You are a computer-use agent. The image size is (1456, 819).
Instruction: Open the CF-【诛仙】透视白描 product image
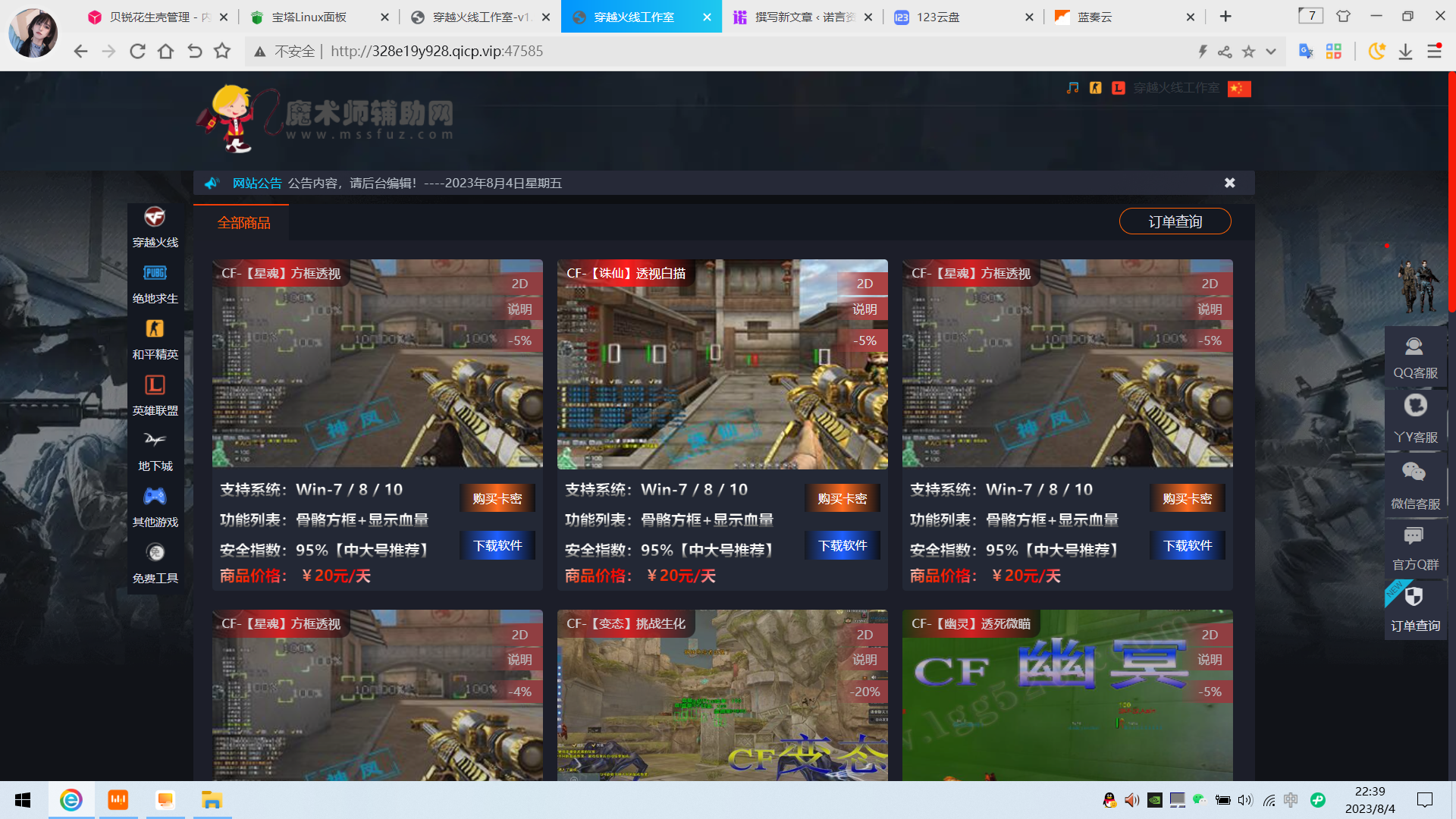point(722,364)
